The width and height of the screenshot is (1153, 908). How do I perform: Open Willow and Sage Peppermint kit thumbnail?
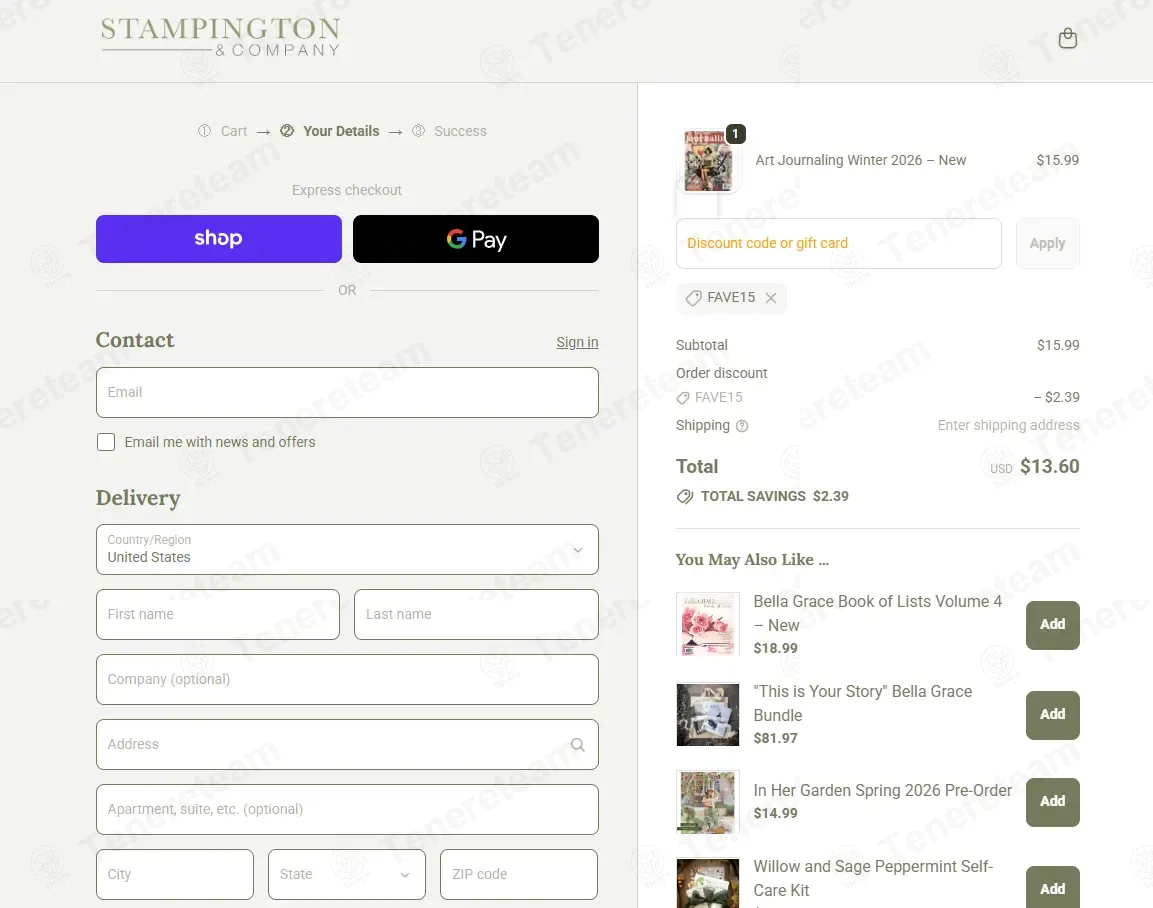[x=707, y=884]
